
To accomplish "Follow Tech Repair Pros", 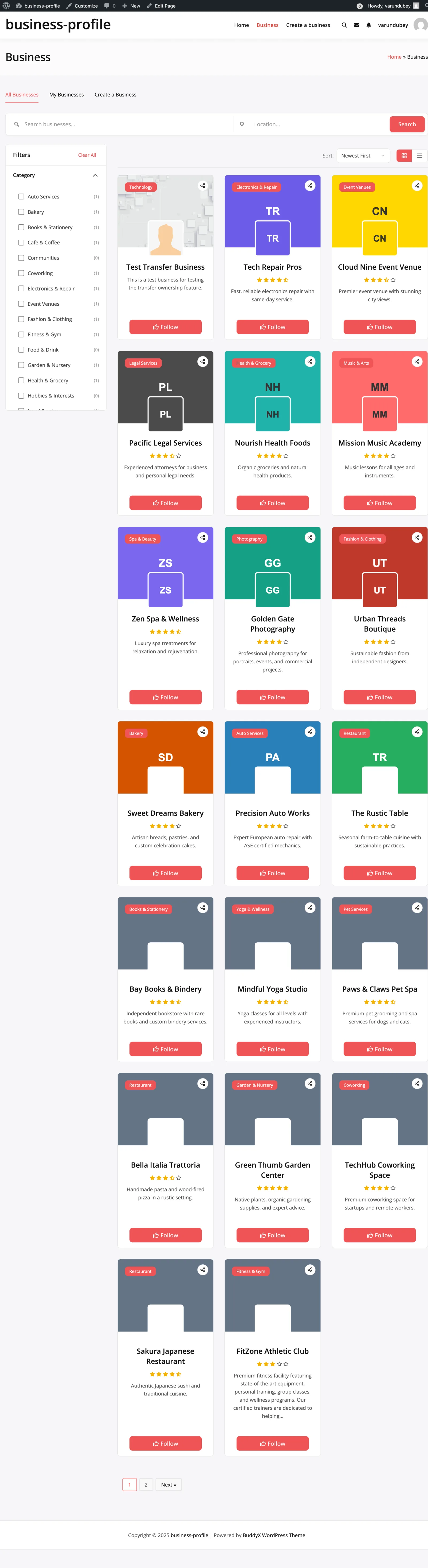I will pos(273,327).
